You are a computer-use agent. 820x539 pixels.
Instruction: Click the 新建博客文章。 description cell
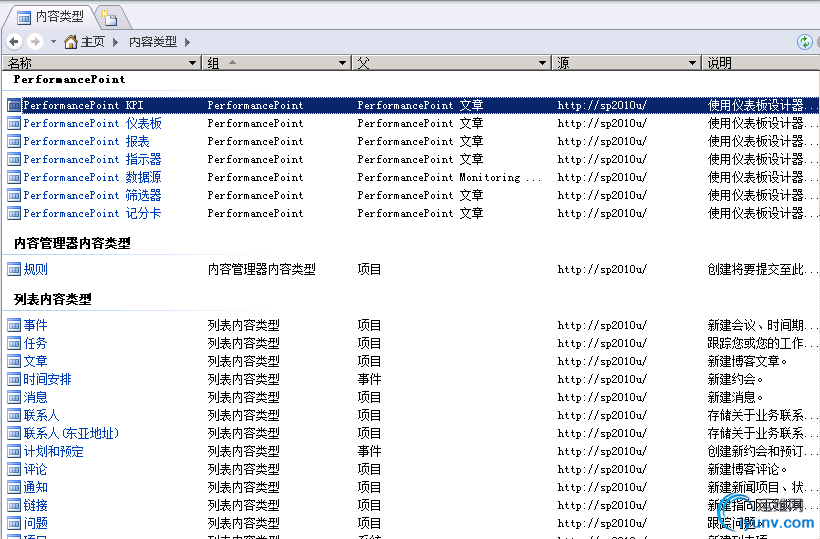tap(747, 361)
